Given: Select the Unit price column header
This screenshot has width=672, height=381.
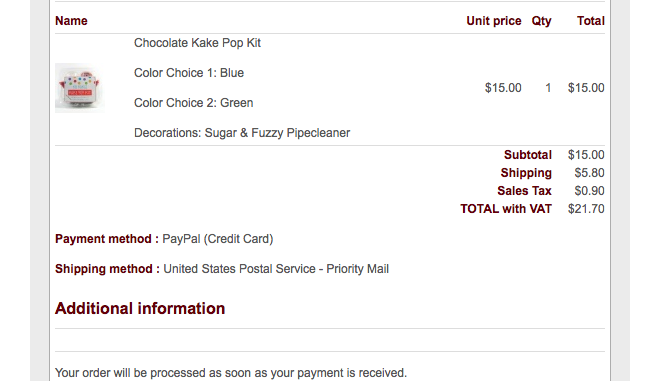Looking at the screenshot, I should pos(494,21).
